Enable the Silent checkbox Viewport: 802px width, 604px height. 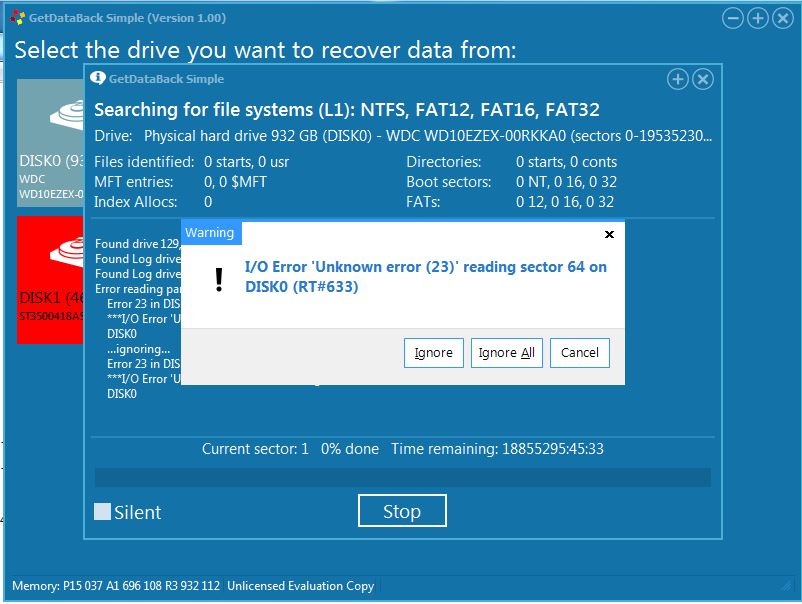coord(102,511)
